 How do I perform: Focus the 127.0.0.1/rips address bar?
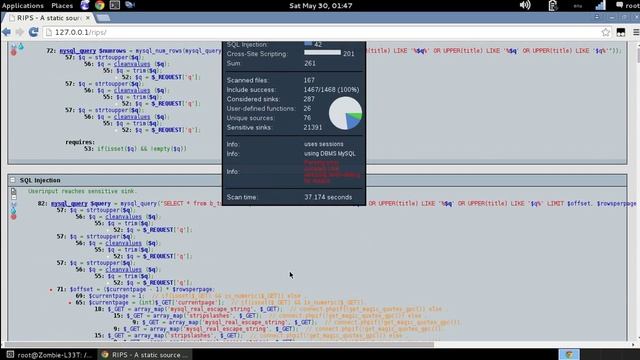coord(322,32)
